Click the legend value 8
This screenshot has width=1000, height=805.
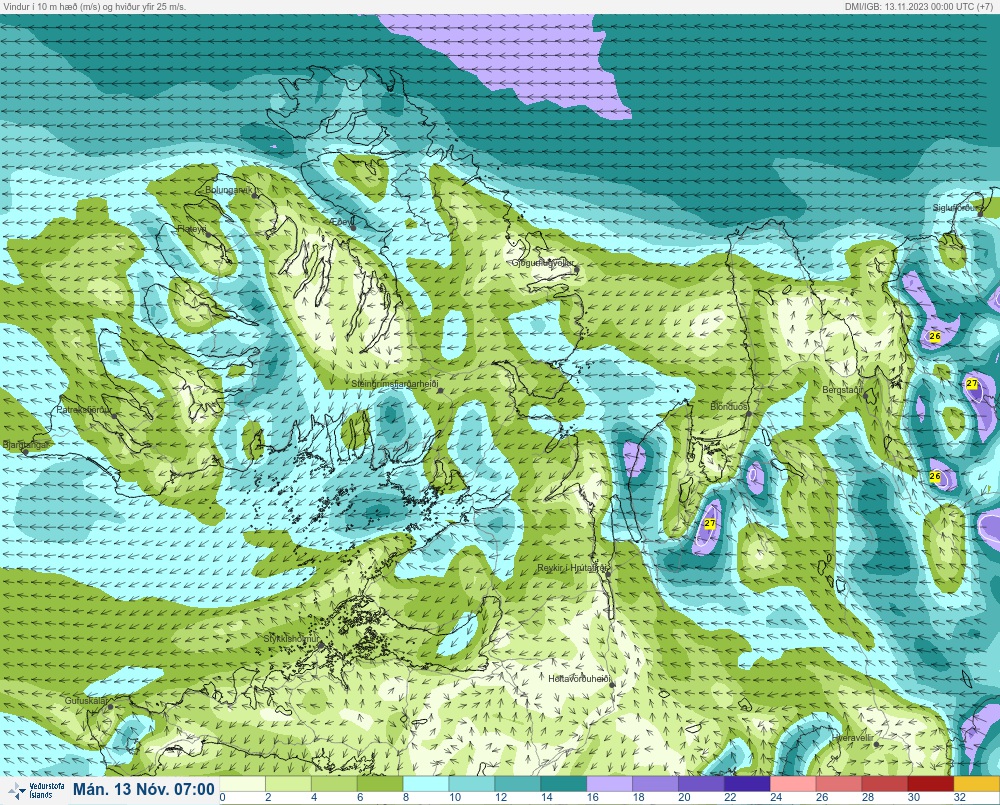[406, 797]
